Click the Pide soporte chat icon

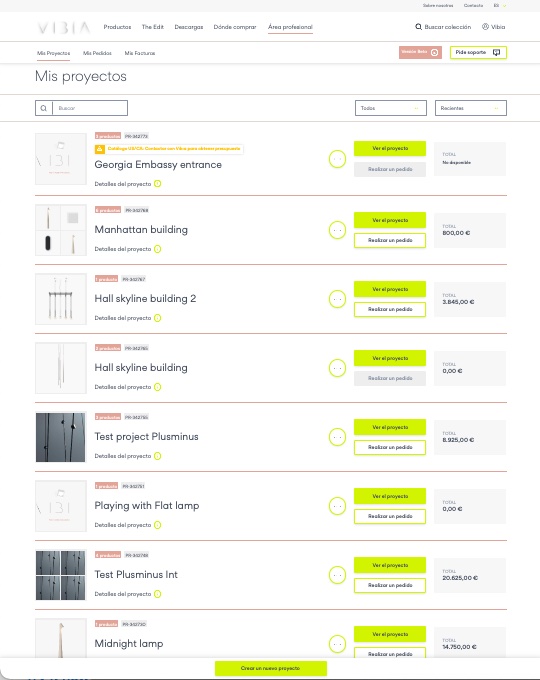click(x=497, y=52)
